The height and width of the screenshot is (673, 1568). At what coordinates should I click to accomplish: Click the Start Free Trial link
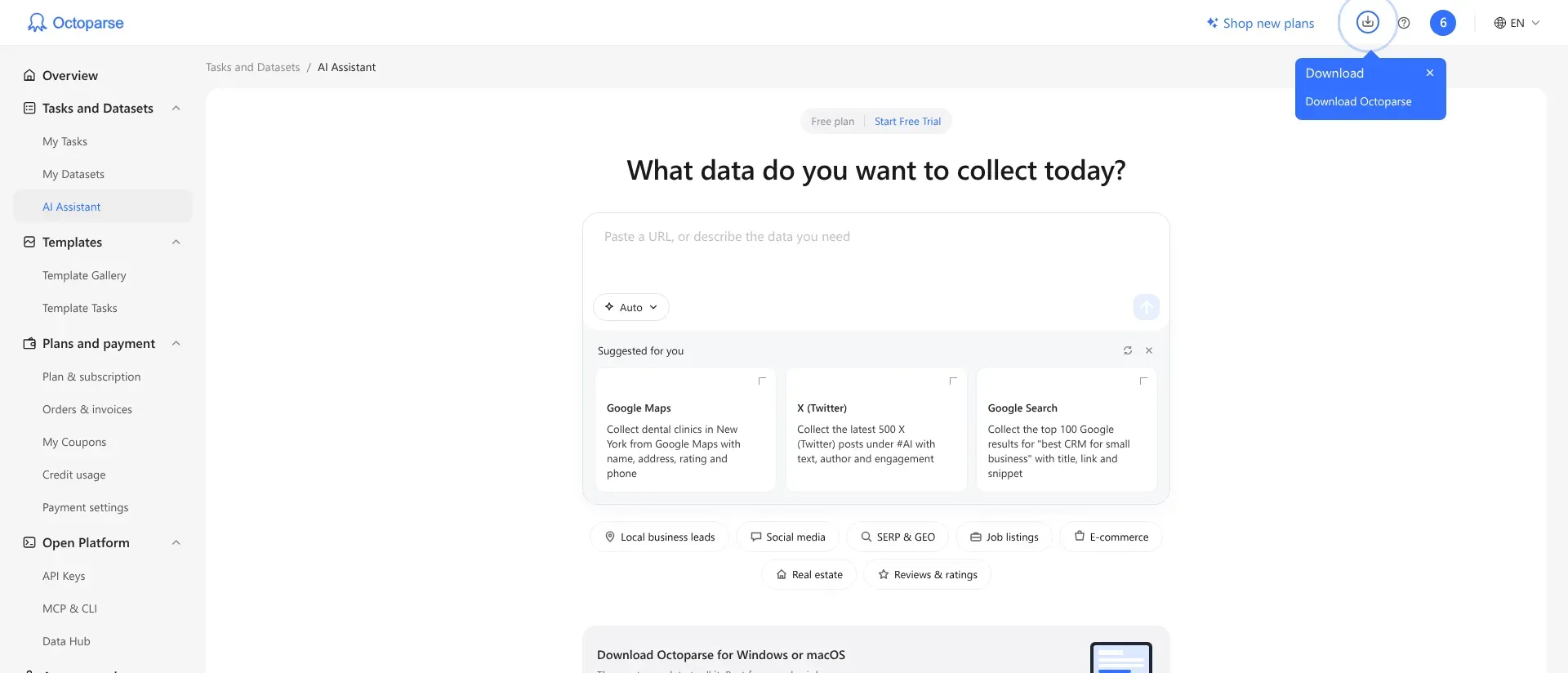click(907, 121)
